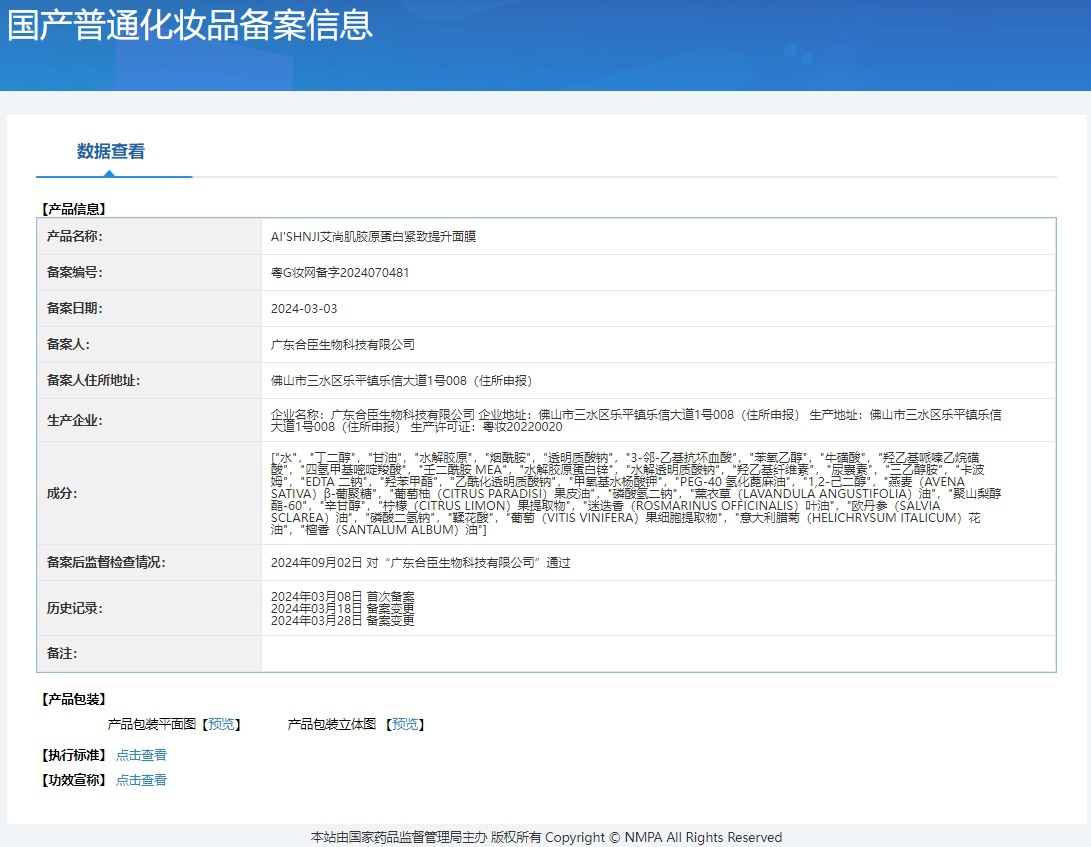Click the 产品名称 row label
The image size is (1091, 847).
point(74,237)
